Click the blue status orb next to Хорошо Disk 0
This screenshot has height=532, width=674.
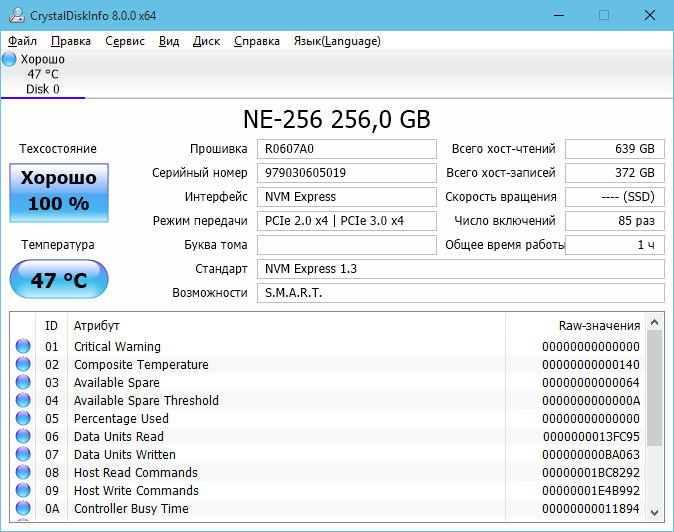(9, 59)
